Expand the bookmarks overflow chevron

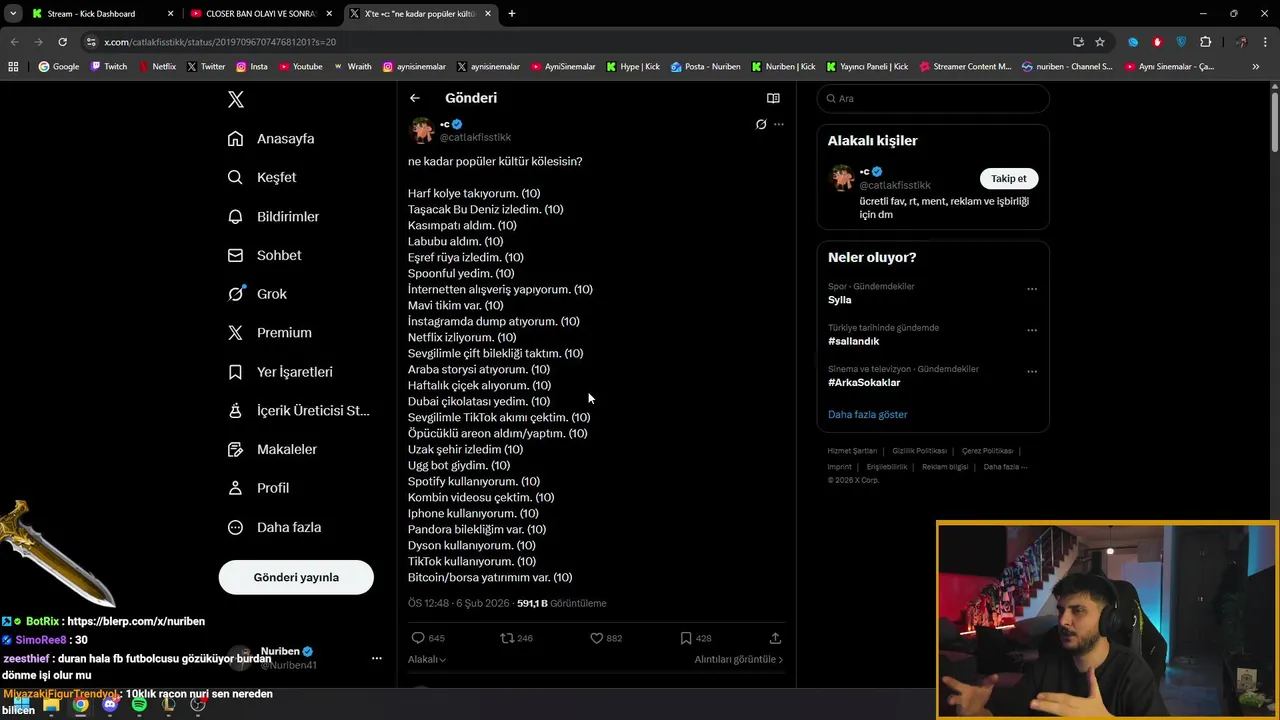[x=1256, y=67]
